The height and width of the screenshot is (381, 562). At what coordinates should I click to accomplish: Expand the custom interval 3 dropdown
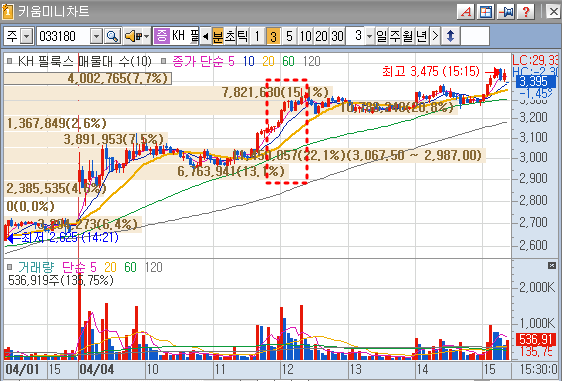point(370,36)
